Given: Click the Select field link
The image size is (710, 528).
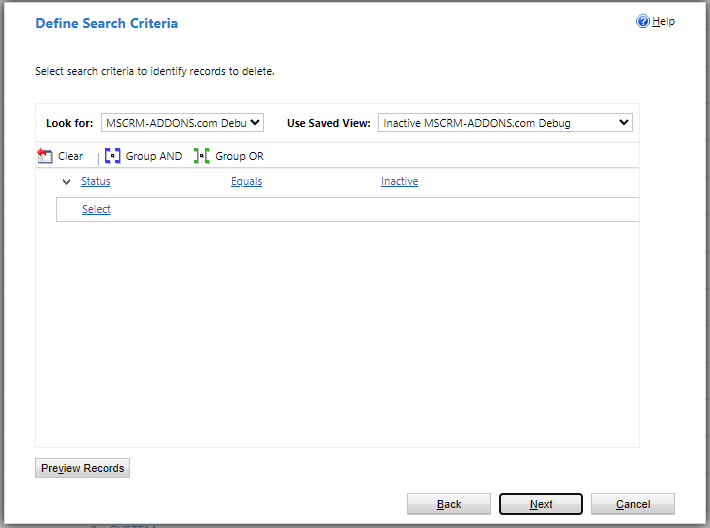Looking at the screenshot, I should 96,209.
